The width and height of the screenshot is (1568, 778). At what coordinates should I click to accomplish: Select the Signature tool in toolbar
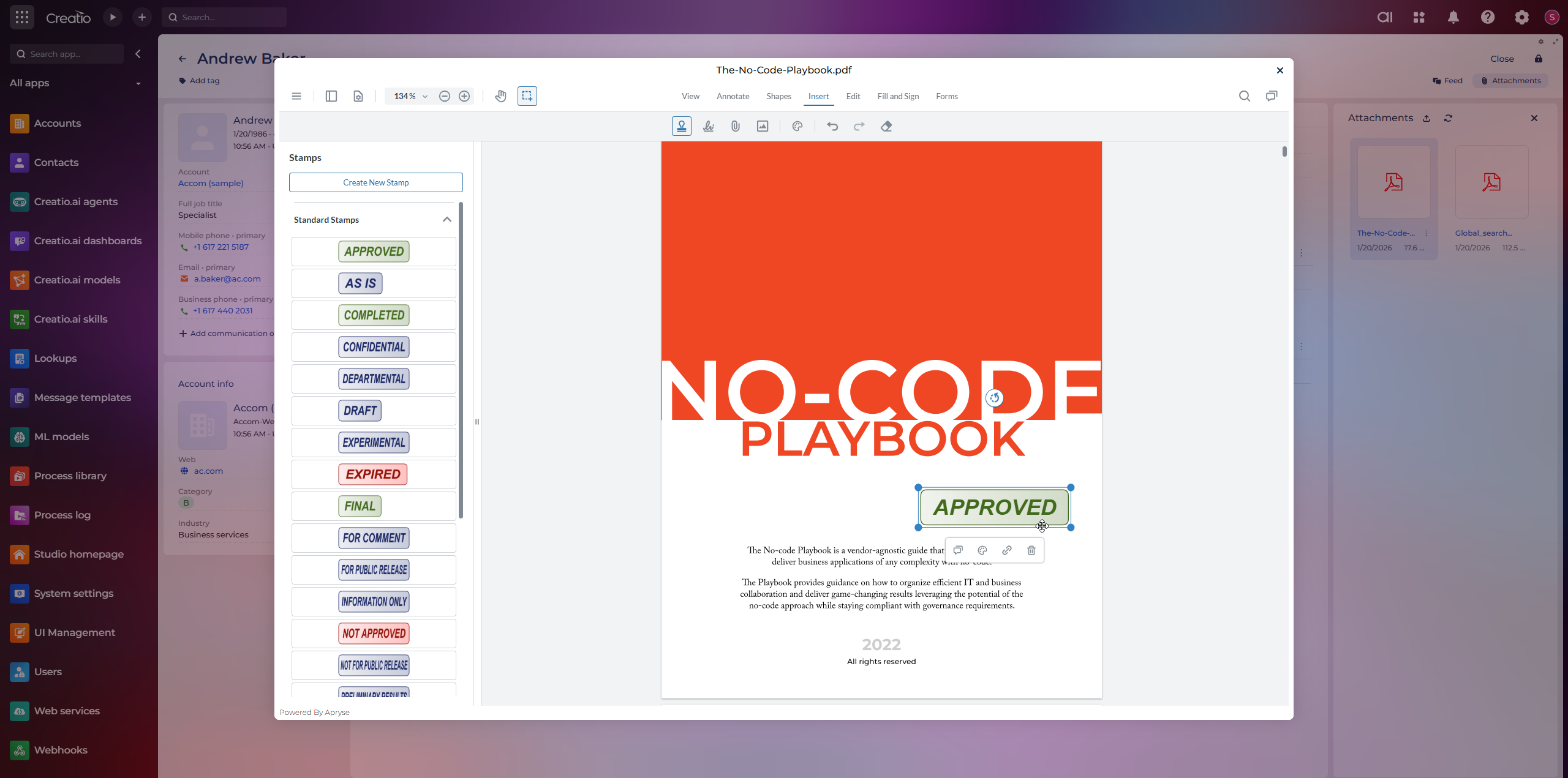709,126
